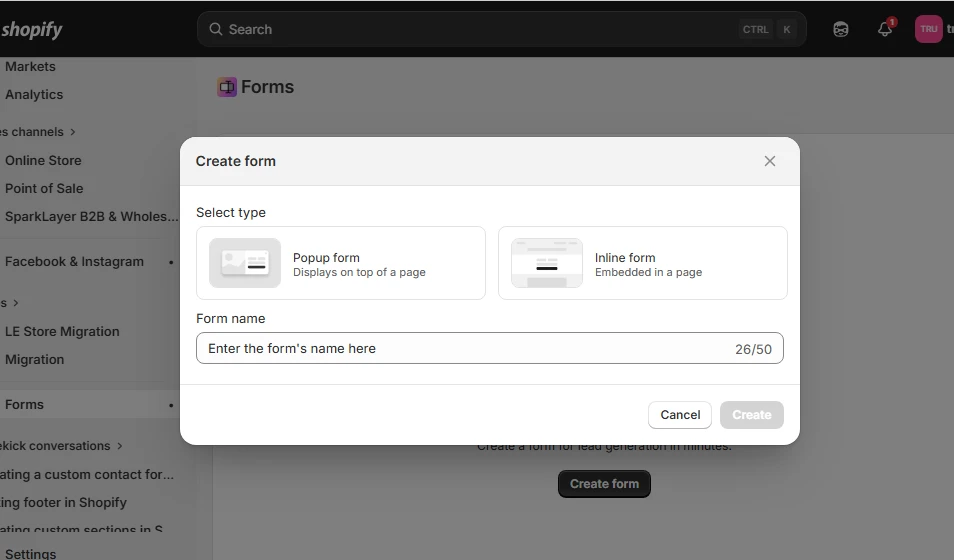Click the 26/50 character counter

753,349
